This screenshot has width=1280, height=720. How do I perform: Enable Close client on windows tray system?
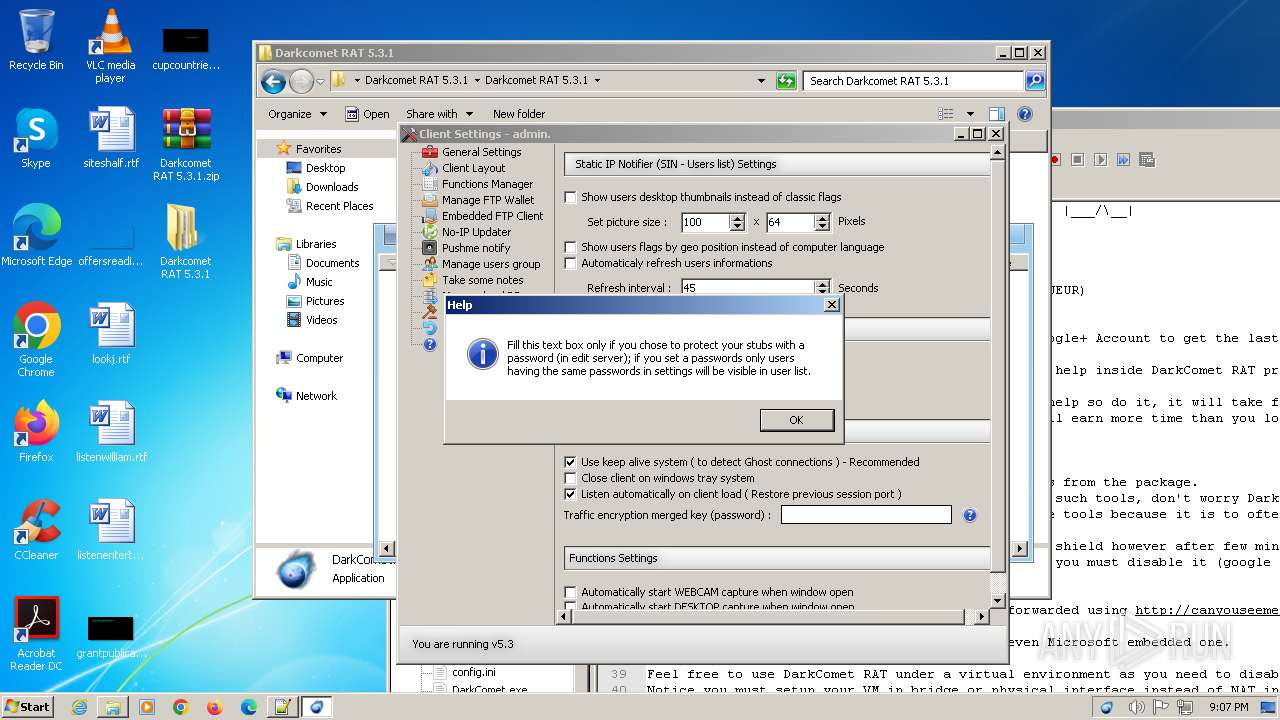pos(570,478)
